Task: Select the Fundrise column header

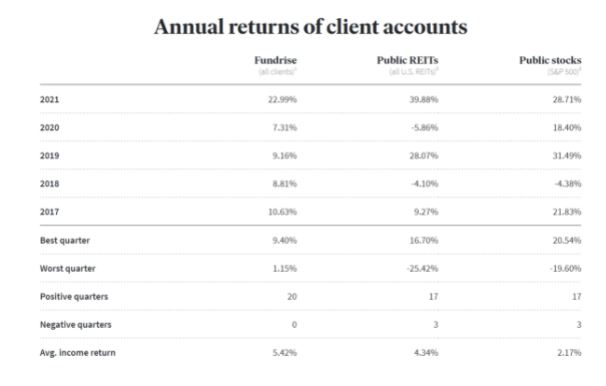Action: coord(276,60)
